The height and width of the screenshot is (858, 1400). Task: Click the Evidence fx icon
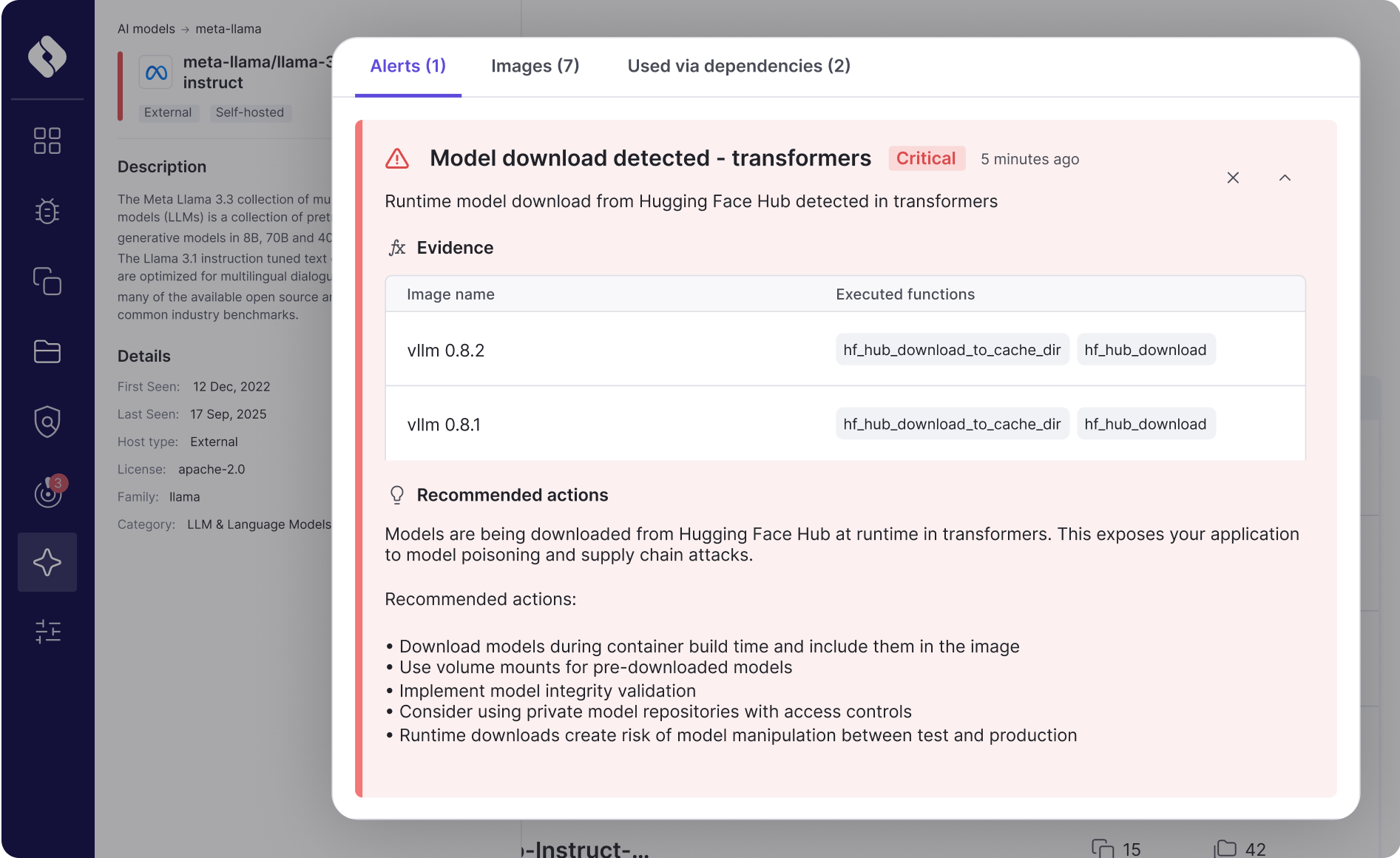[397, 248]
